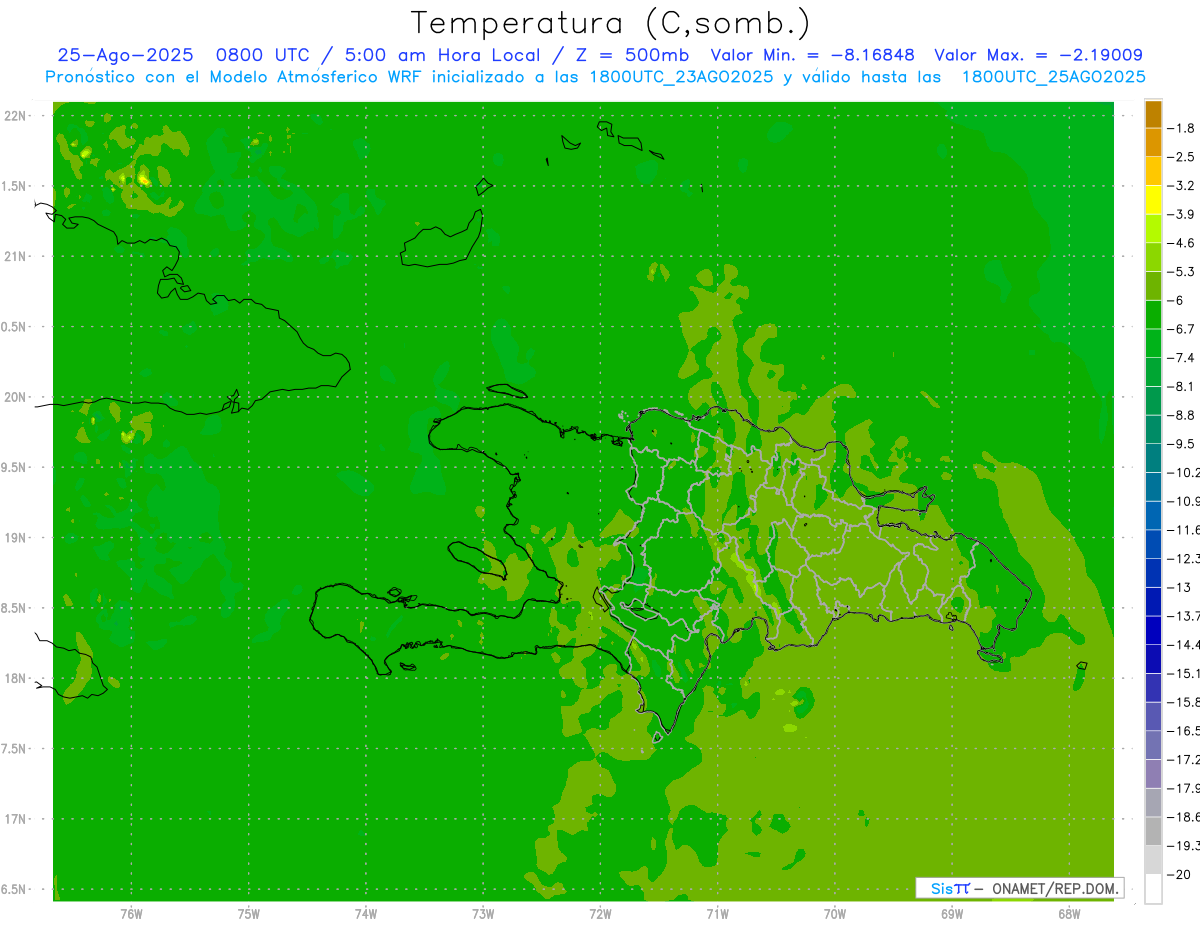Viewport: 1200px width, 927px height.
Task: Click the '71W' longitude label
Action: pyautogui.click(x=717, y=914)
